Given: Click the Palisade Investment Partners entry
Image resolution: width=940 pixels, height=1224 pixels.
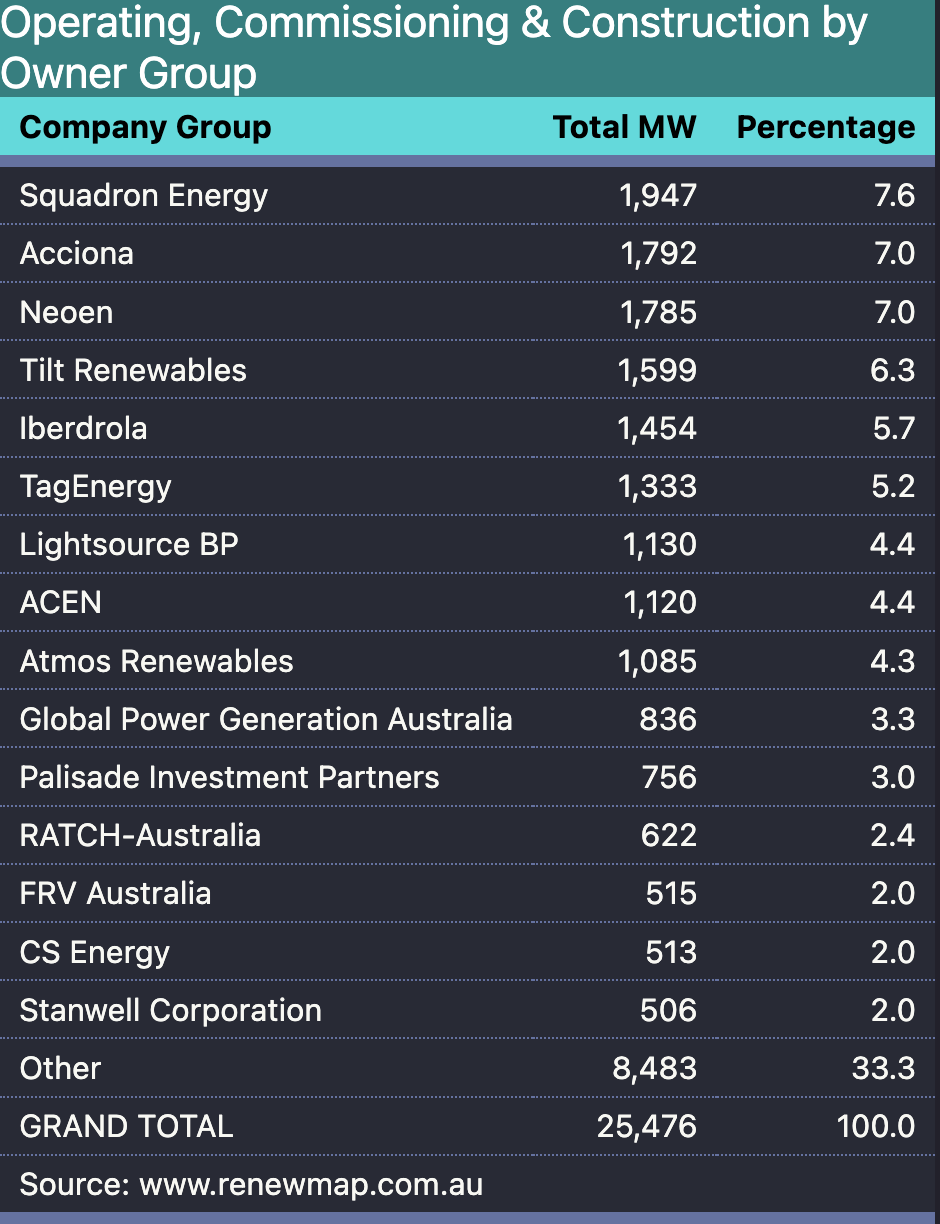Looking at the screenshot, I should point(230,777).
